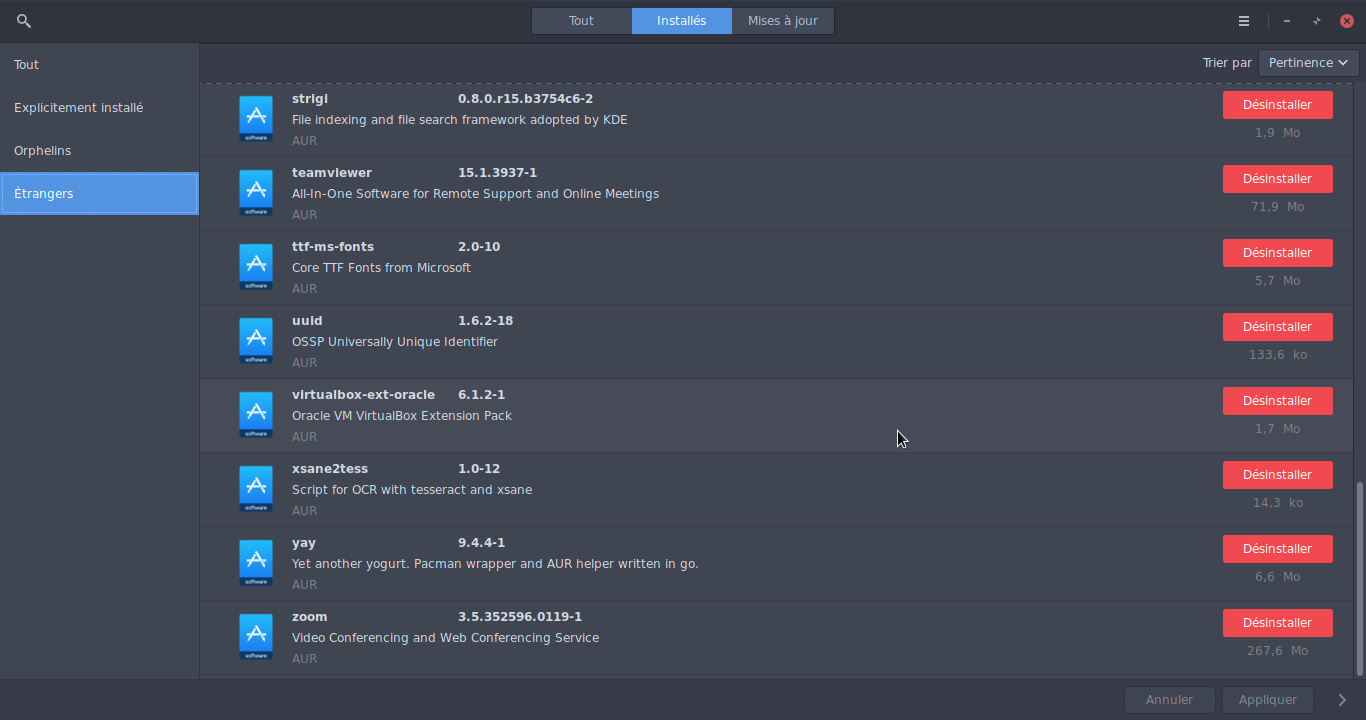Click version 15.1.3937-1 of teamviewer
1366x720 pixels.
pos(498,173)
